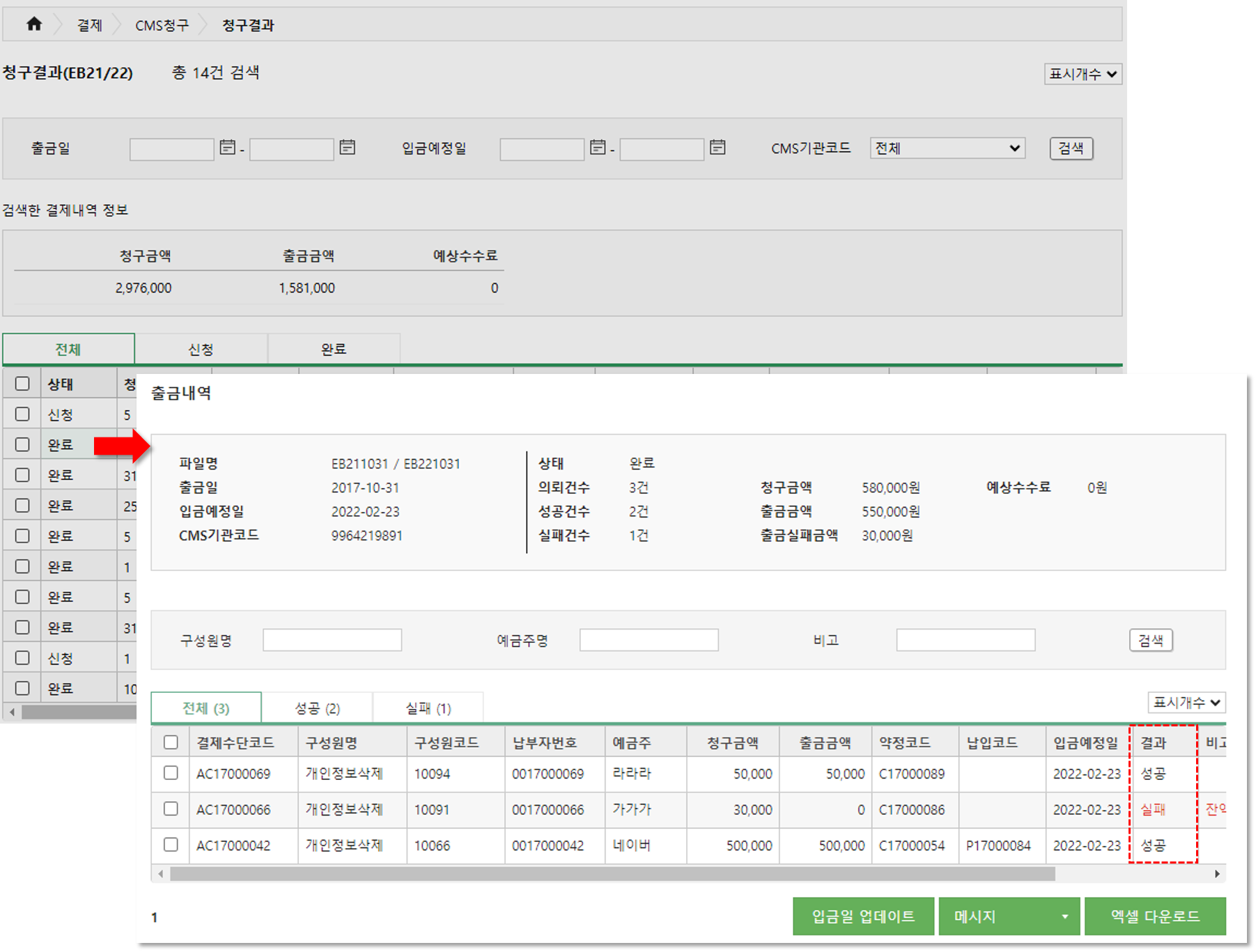Open calendar for 입금예정일 start date
This screenshot has height=952, width=1256.
597,148
